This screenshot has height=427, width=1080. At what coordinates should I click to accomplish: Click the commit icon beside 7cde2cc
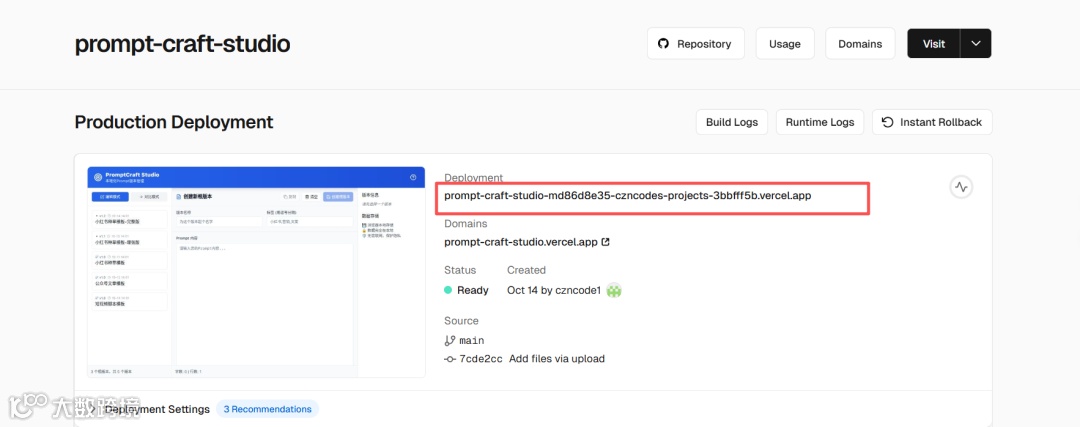(x=450, y=359)
